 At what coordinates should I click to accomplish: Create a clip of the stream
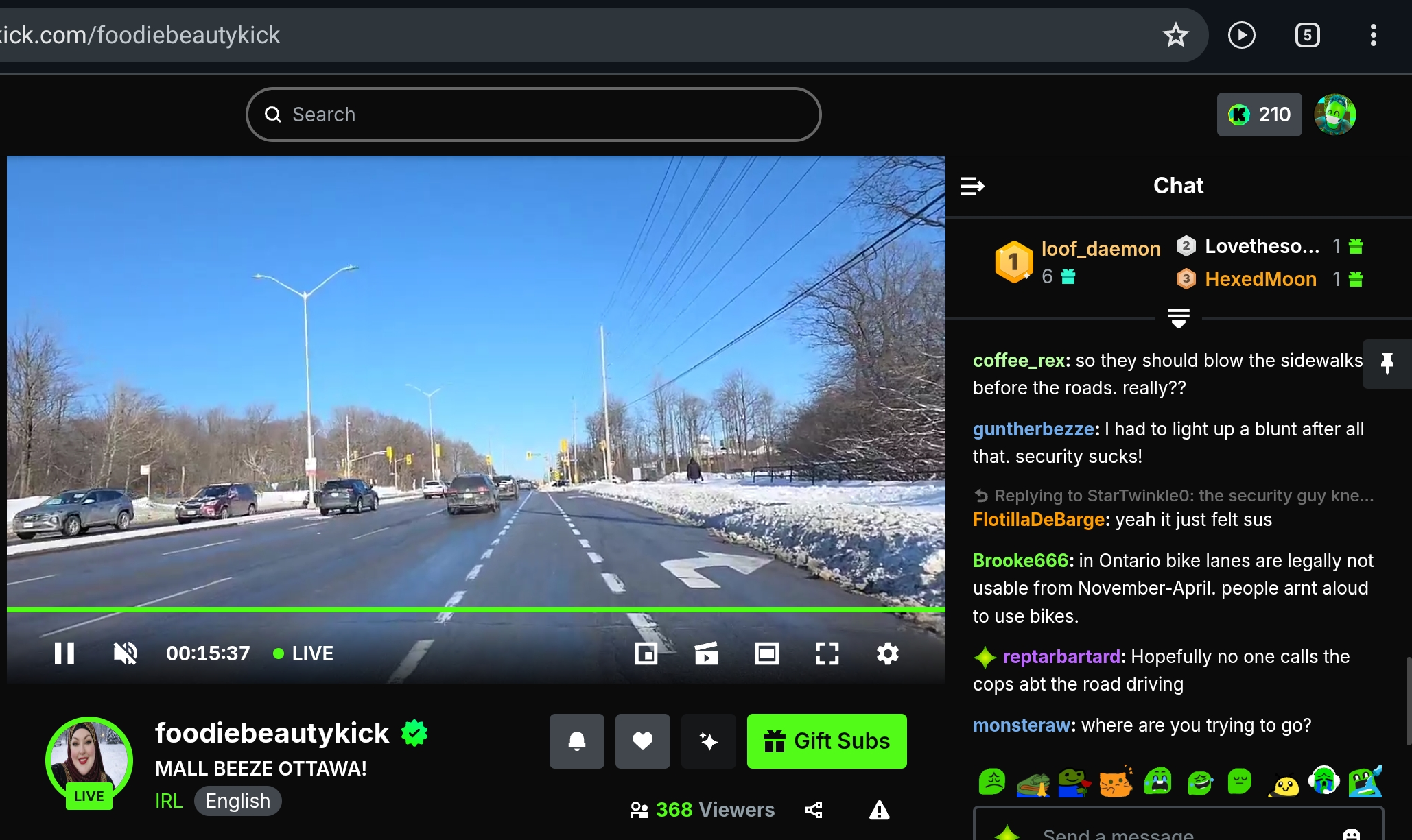706,653
